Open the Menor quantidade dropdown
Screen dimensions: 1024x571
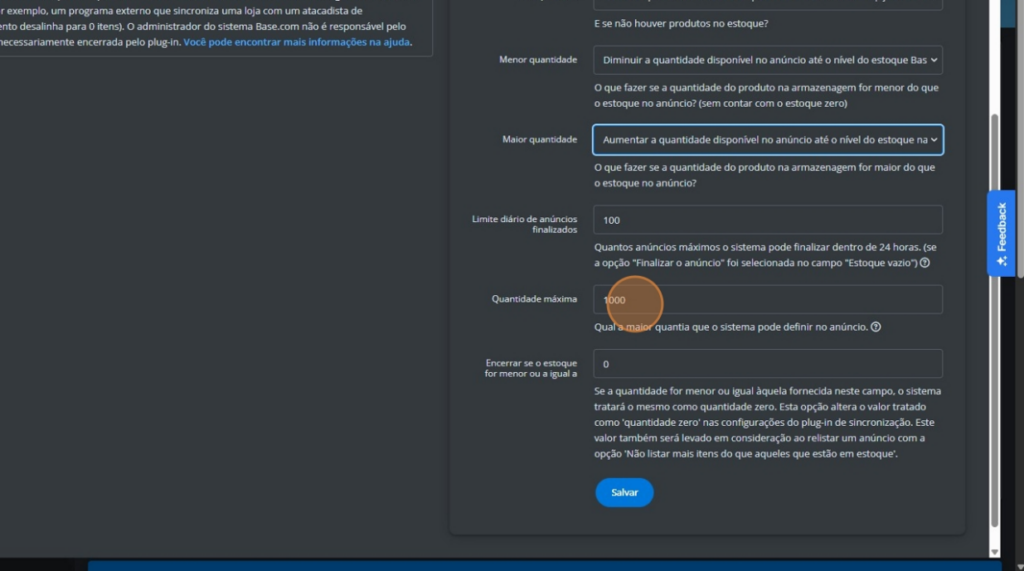(x=767, y=60)
